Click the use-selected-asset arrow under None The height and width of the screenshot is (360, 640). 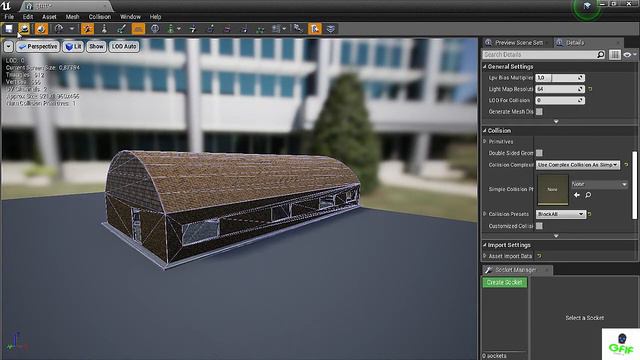[577, 195]
